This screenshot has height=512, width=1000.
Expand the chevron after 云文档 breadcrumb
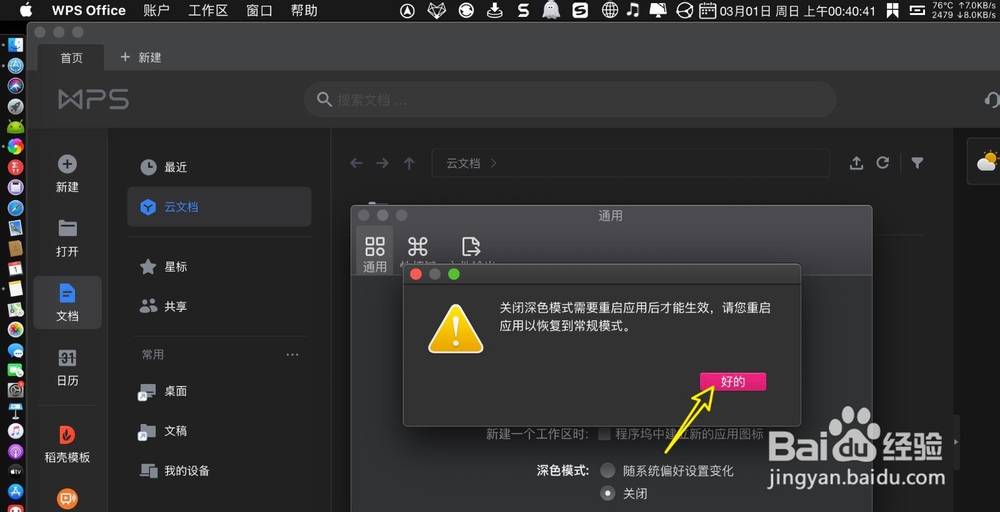click(494, 163)
